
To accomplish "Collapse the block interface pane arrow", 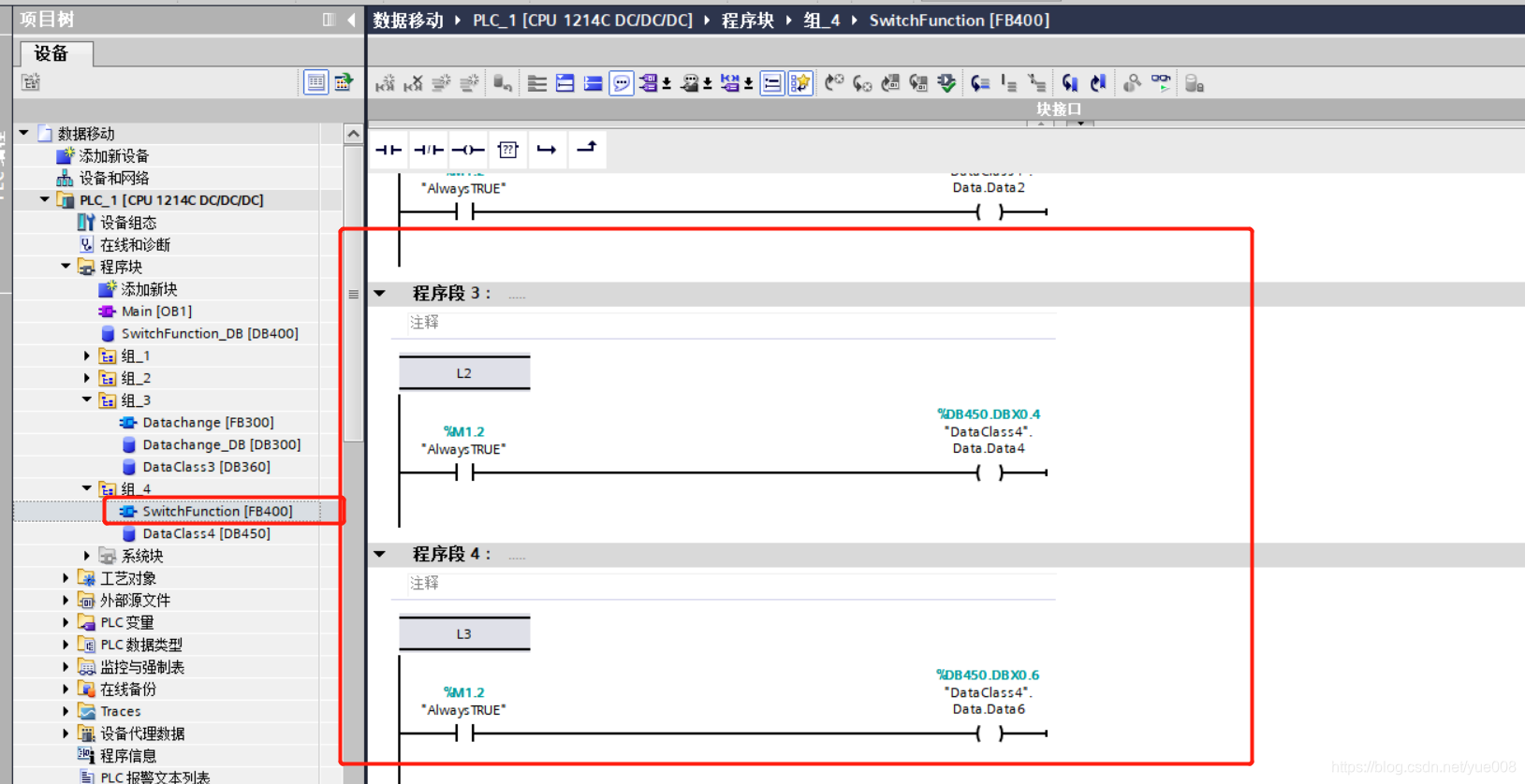I will coord(1040,123).
